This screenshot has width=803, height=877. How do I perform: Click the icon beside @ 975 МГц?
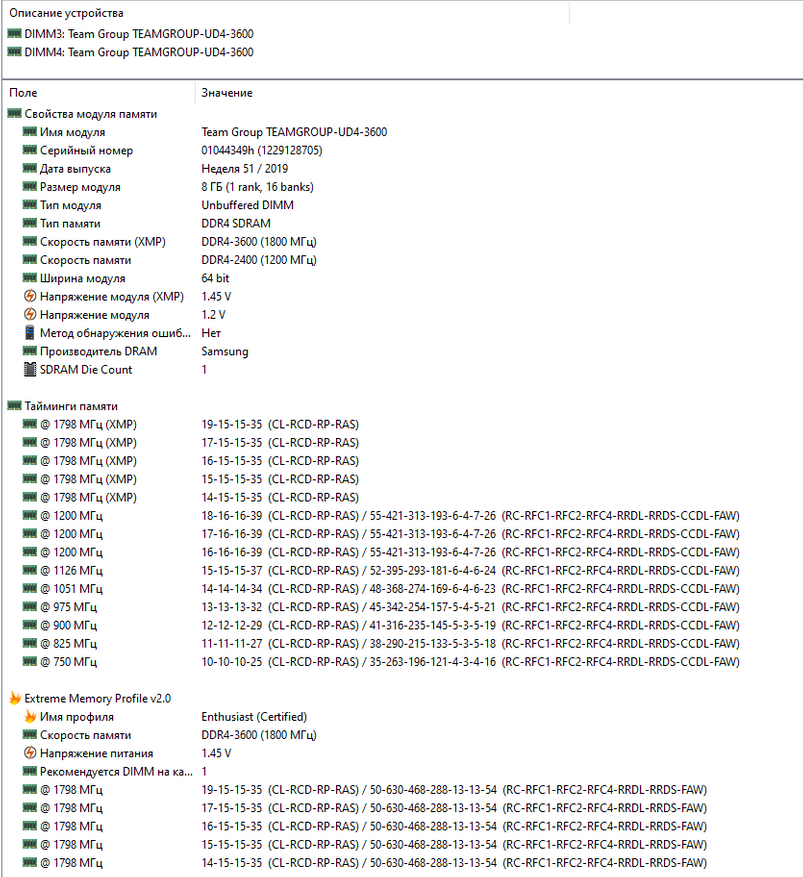pyautogui.click(x=30, y=607)
